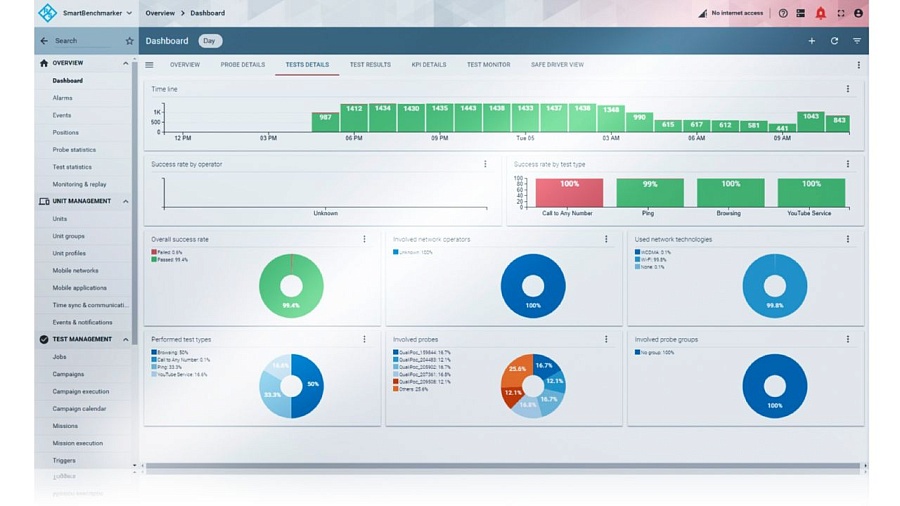This screenshot has height=506, width=900.
Task: Star the current page as favorite
Action: tap(129, 41)
